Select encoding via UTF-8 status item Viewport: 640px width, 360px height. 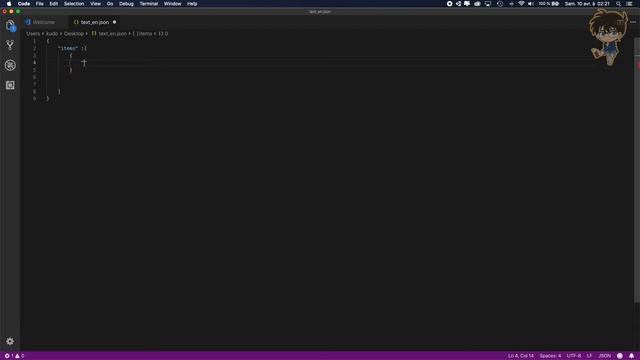coord(573,356)
